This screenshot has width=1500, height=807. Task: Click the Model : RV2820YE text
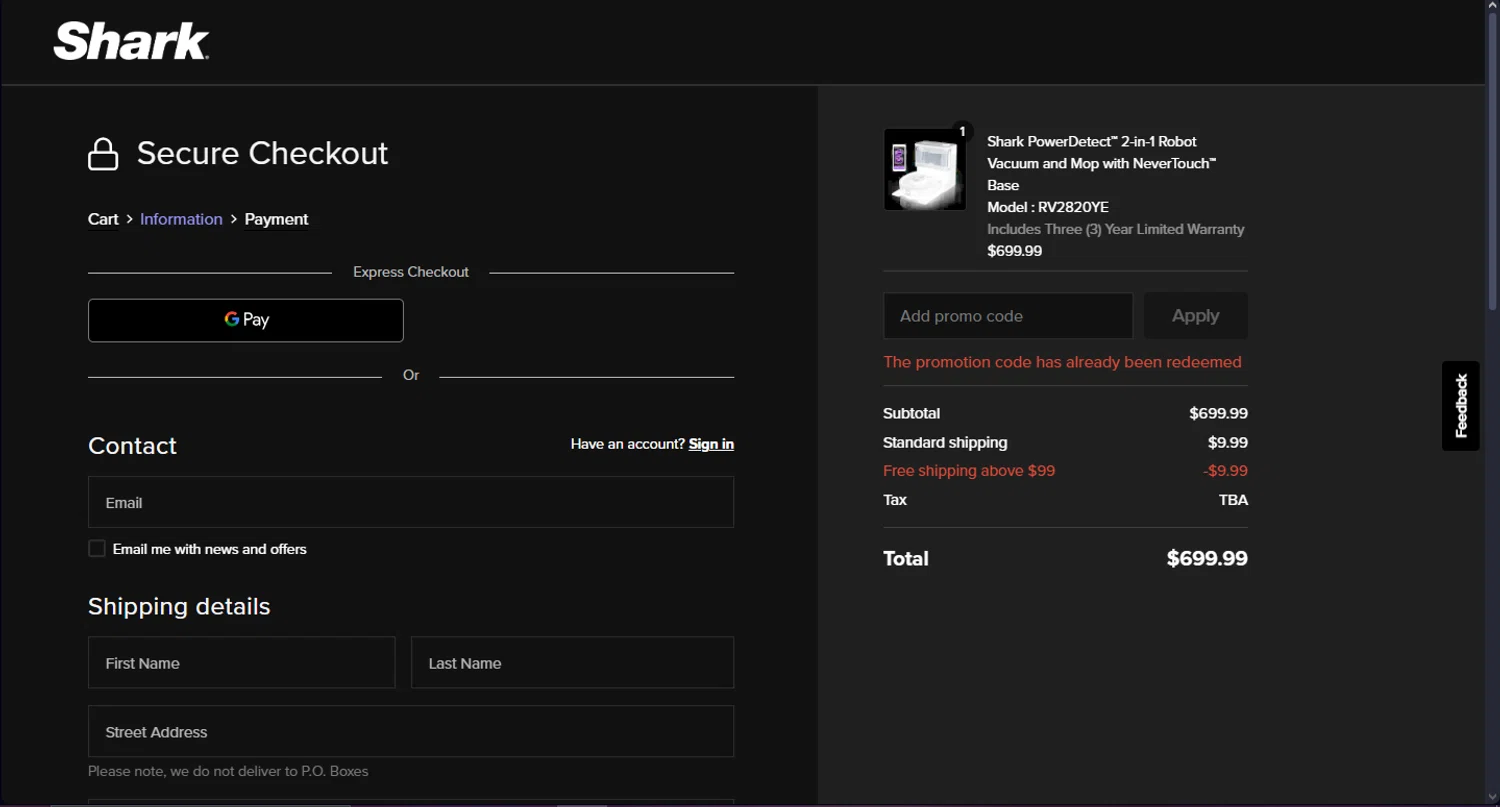(x=1048, y=207)
